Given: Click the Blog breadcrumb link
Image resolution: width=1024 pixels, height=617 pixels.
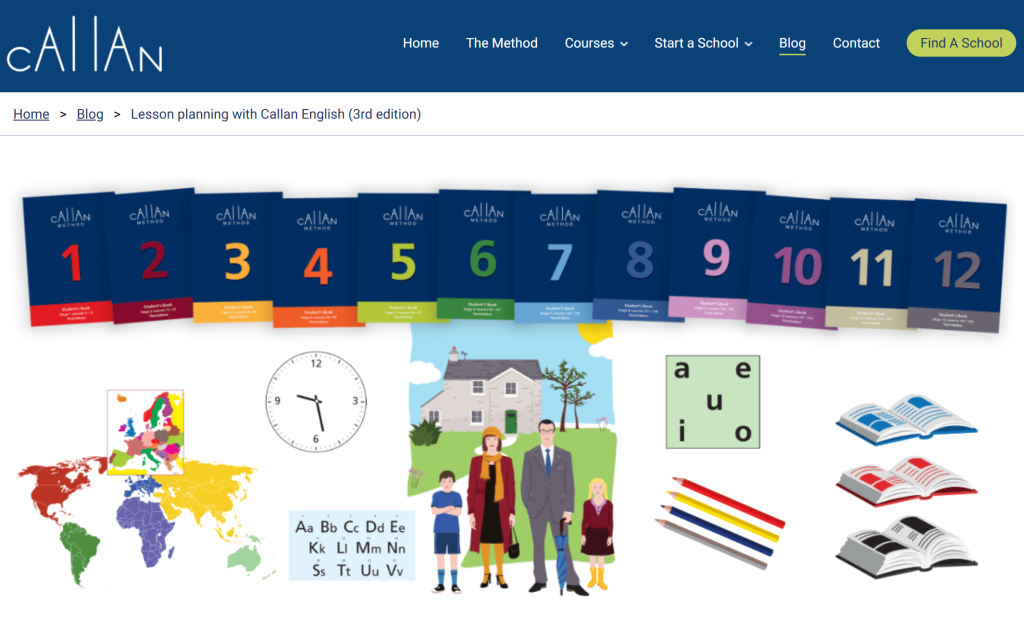Looking at the screenshot, I should 90,114.
